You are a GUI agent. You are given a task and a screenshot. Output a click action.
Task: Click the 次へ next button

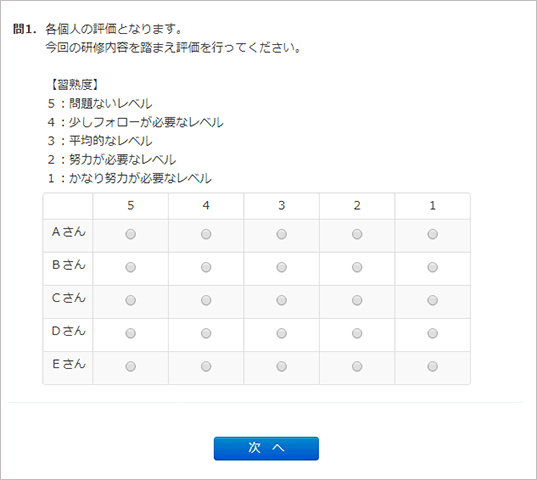[x=266, y=449]
